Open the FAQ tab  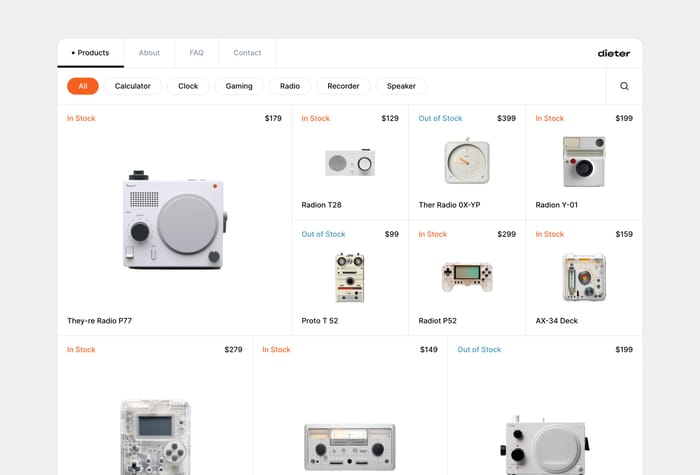point(196,53)
